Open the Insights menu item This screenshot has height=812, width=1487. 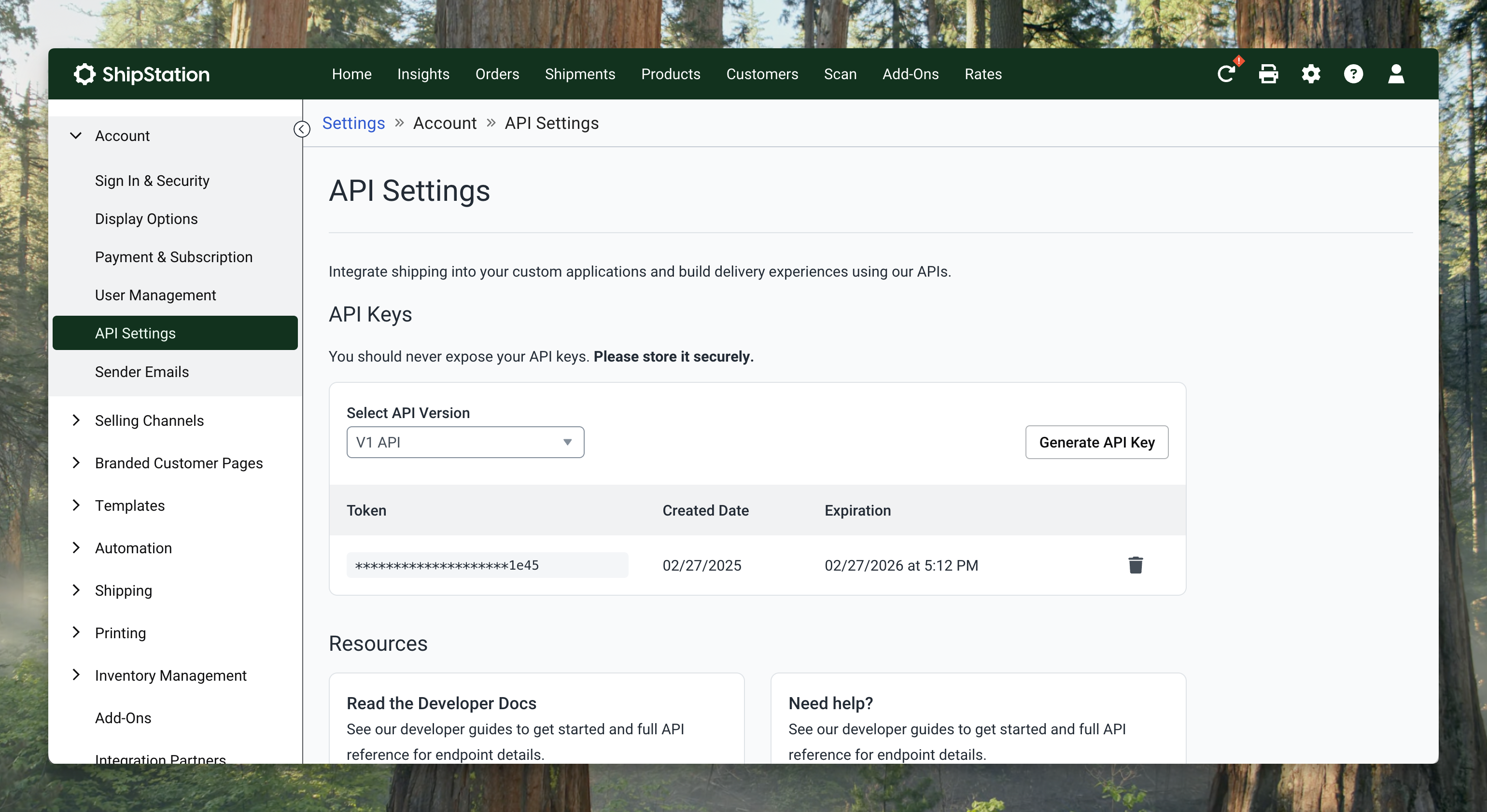coord(423,74)
